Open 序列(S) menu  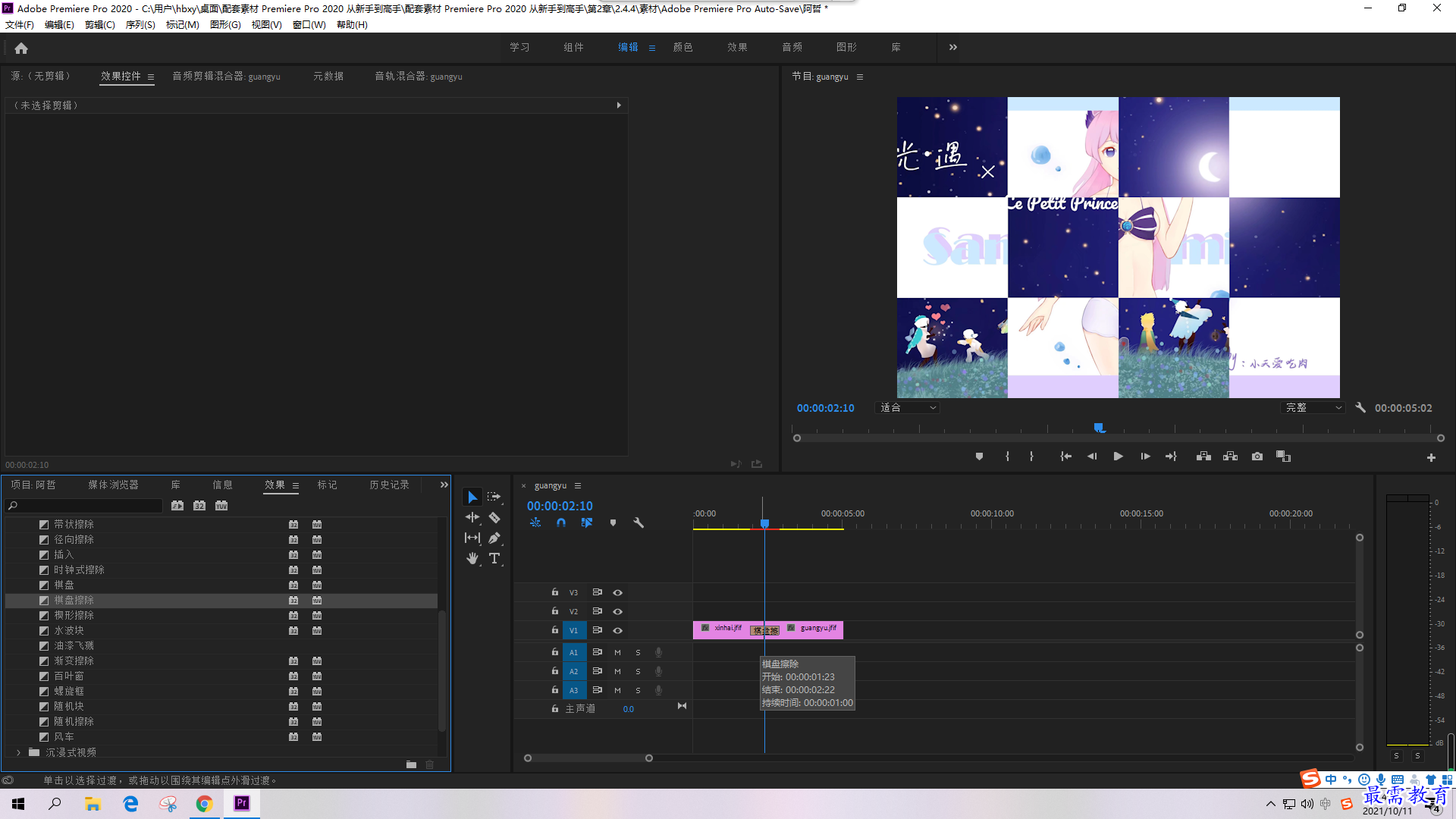point(140,24)
